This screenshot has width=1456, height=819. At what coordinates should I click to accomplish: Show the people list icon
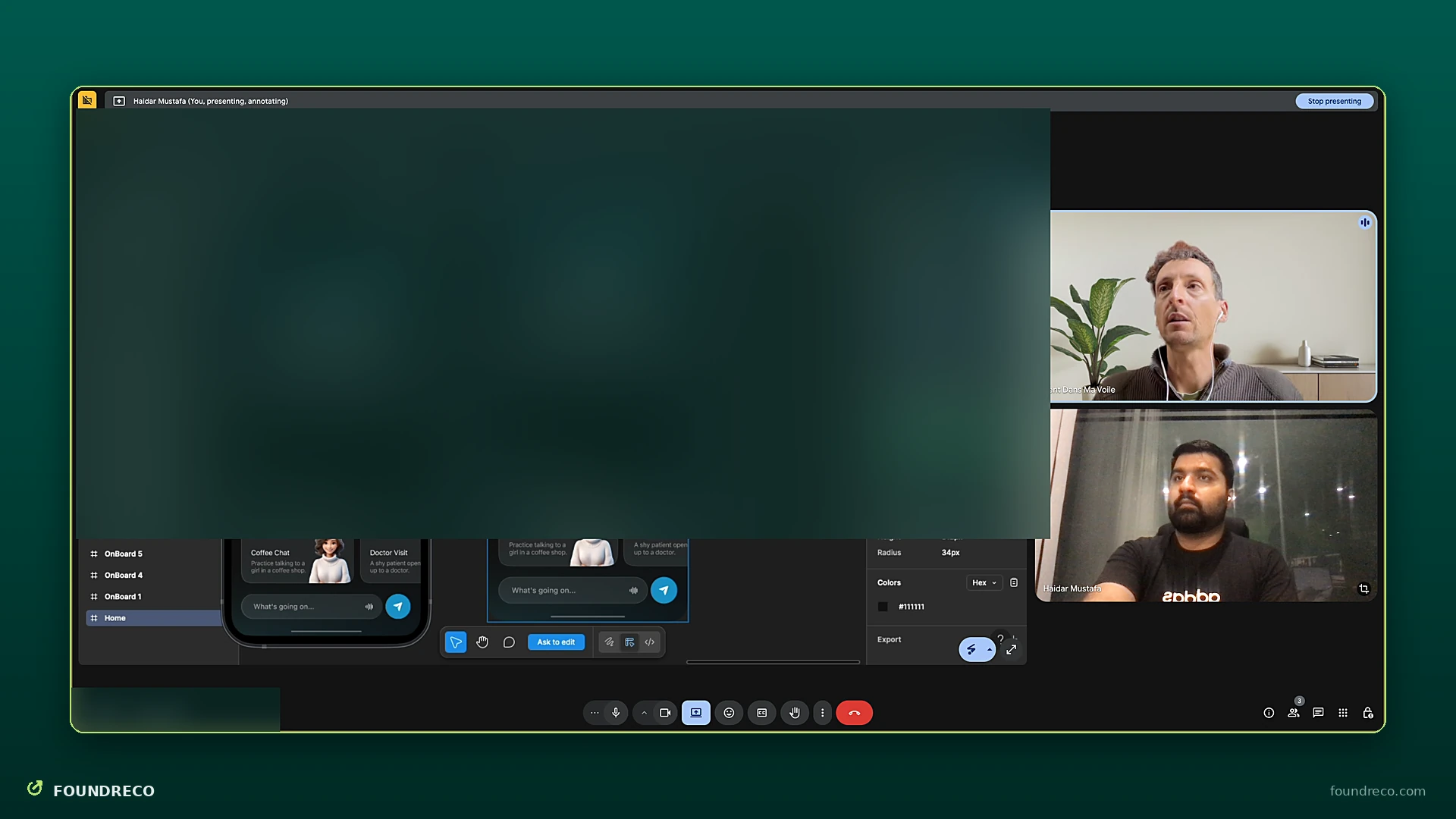click(x=1294, y=713)
